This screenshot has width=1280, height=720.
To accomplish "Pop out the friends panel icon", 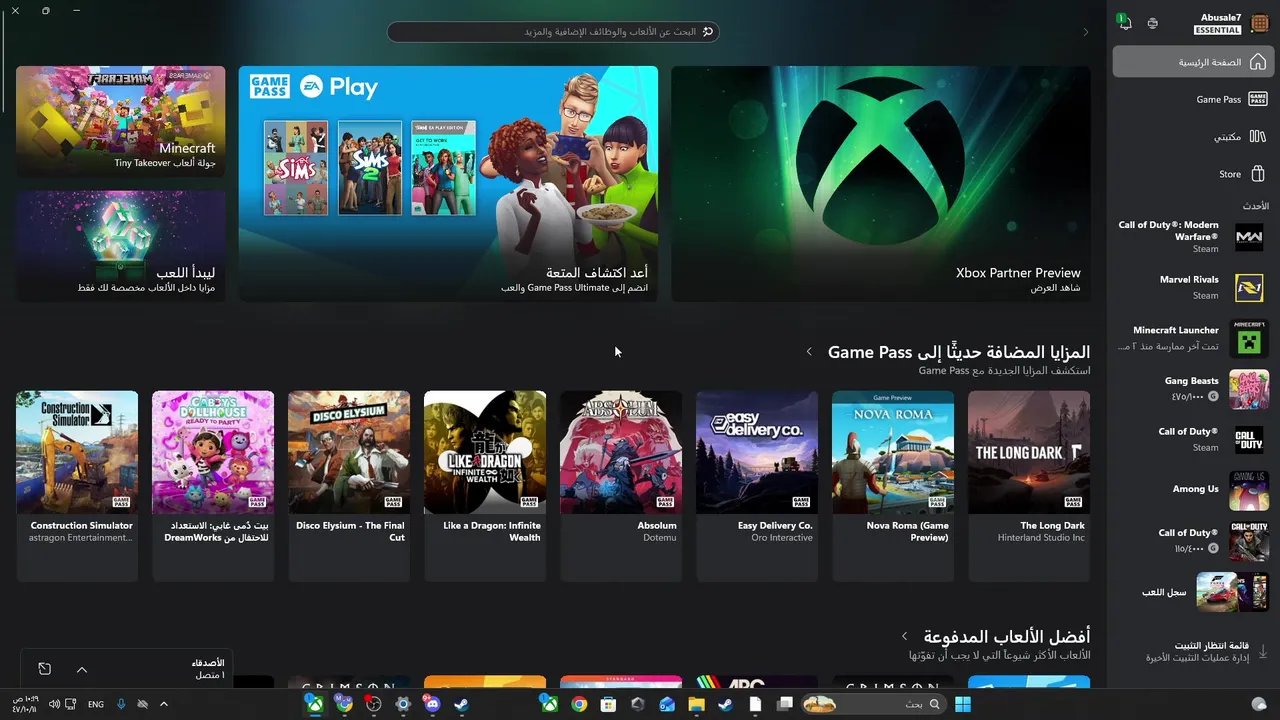I will pyautogui.click(x=45, y=669).
